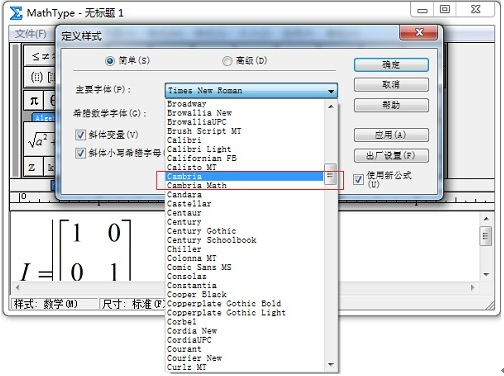Viewport: 504px width, 376px height.
Task: Open the File (文件) menu
Action: (x=31, y=33)
